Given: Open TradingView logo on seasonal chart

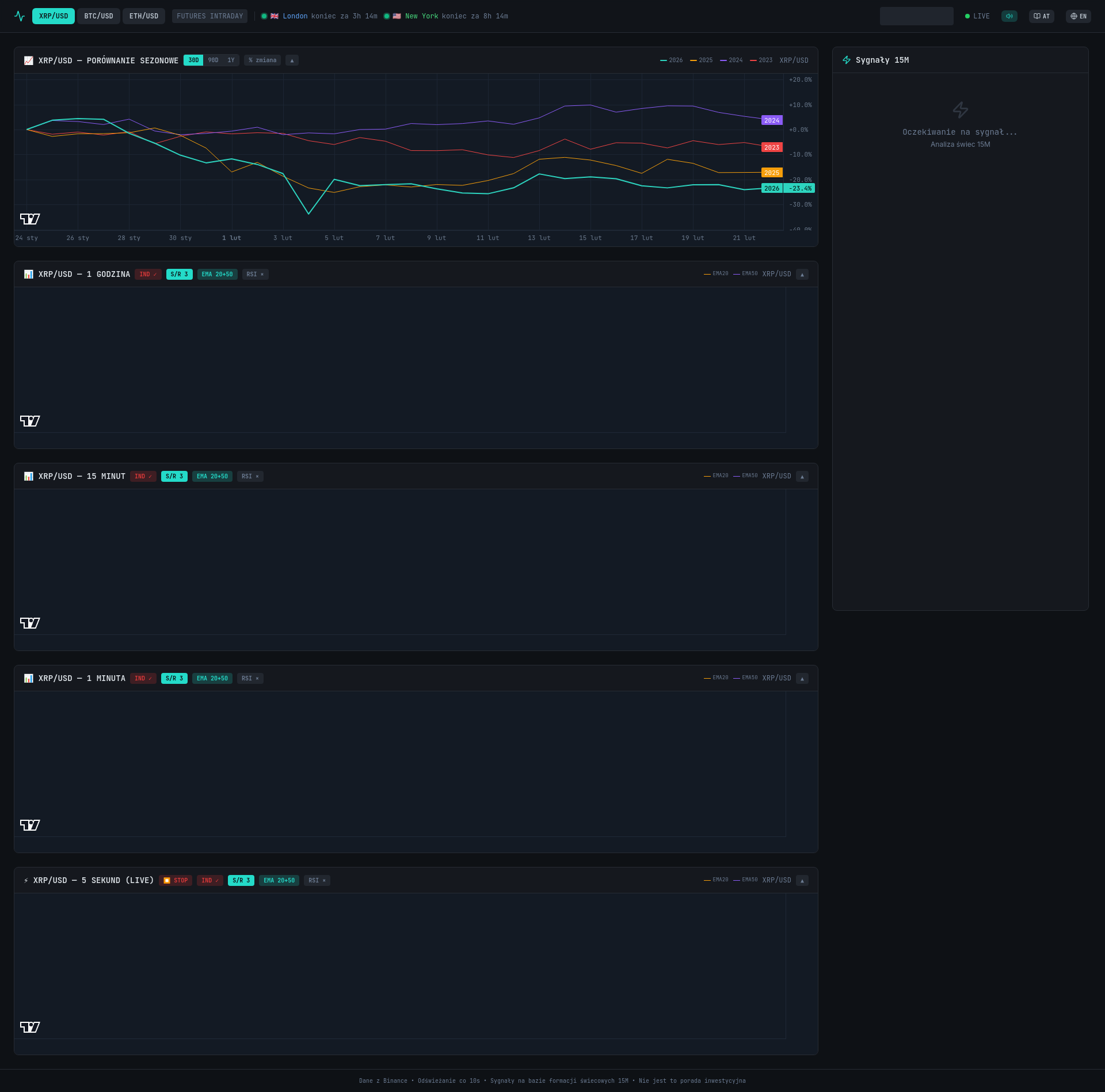Looking at the screenshot, I should click(x=30, y=219).
